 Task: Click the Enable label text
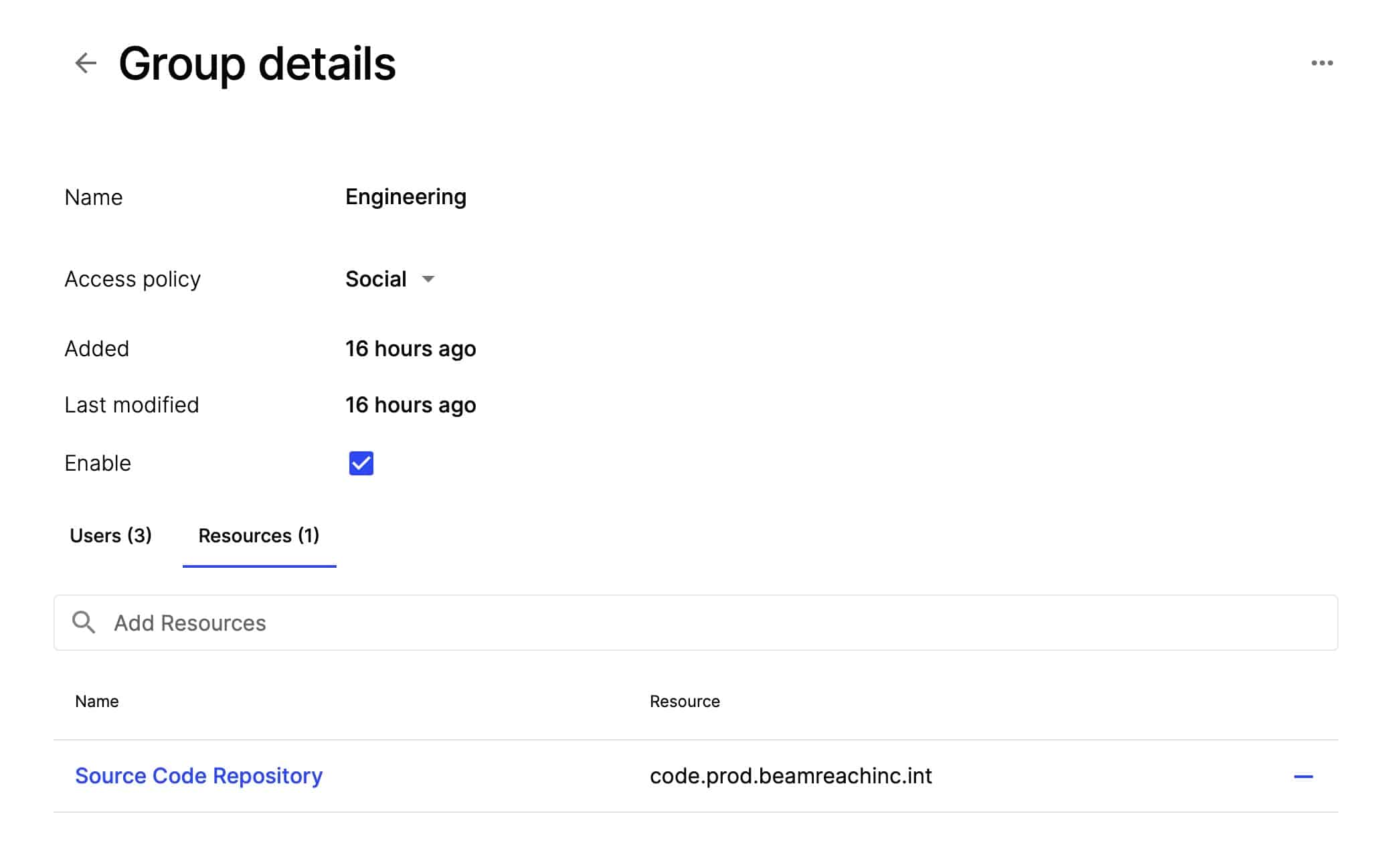[x=98, y=463]
